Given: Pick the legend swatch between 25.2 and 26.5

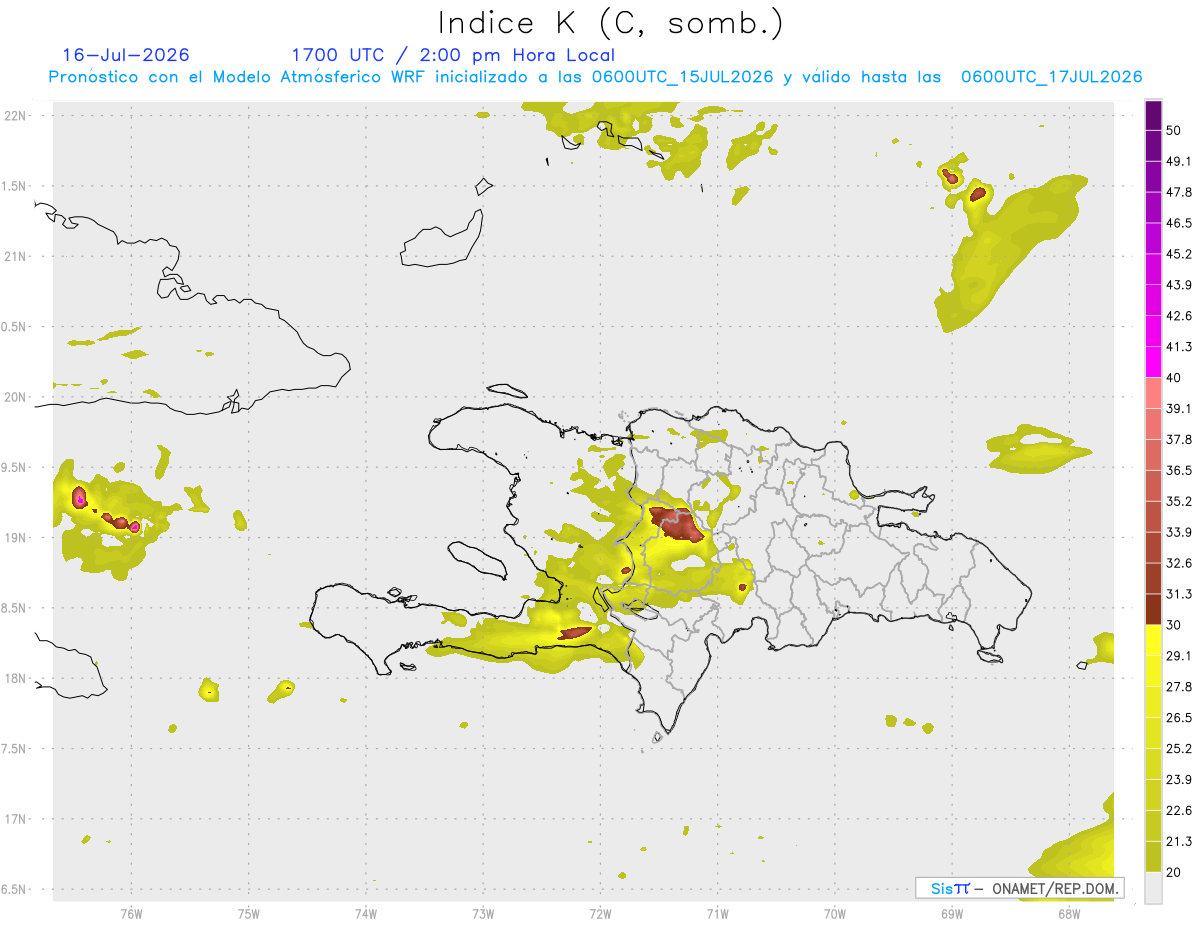Looking at the screenshot, I should tap(1153, 733).
